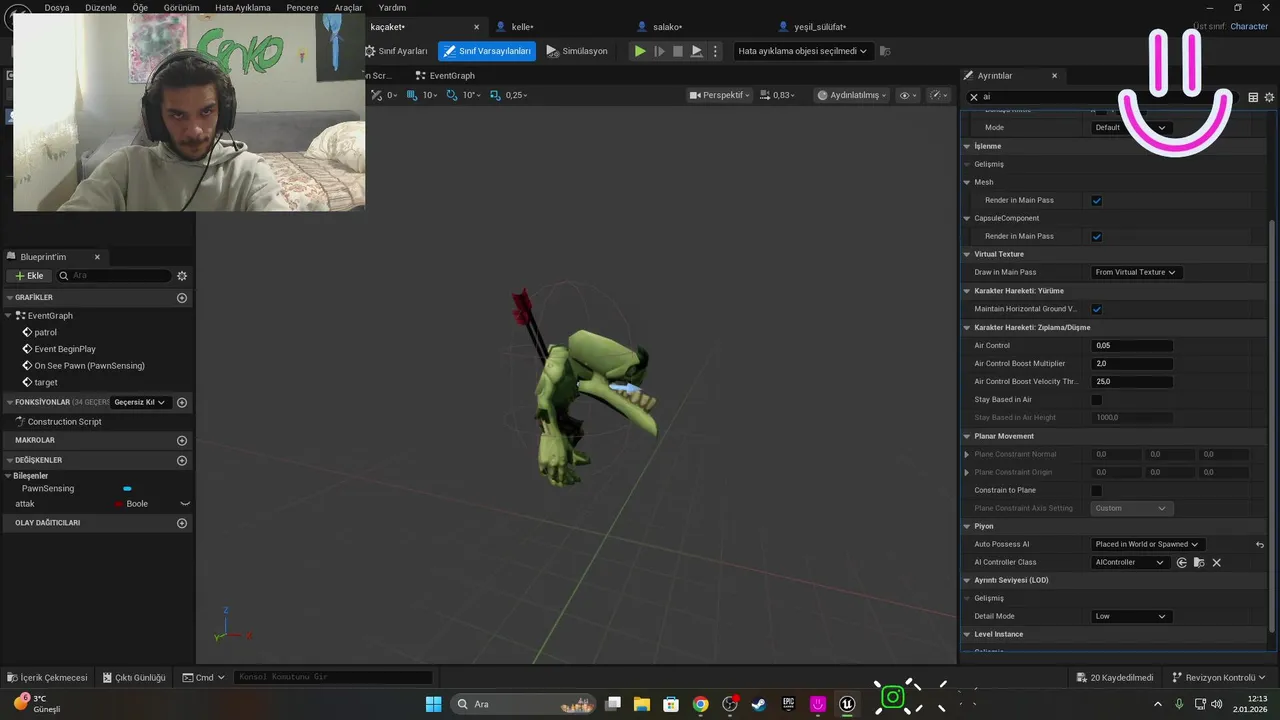Enable Constrain to Plane checkbox
This screenshot has width=1280, height=720.
(1097, 490)
